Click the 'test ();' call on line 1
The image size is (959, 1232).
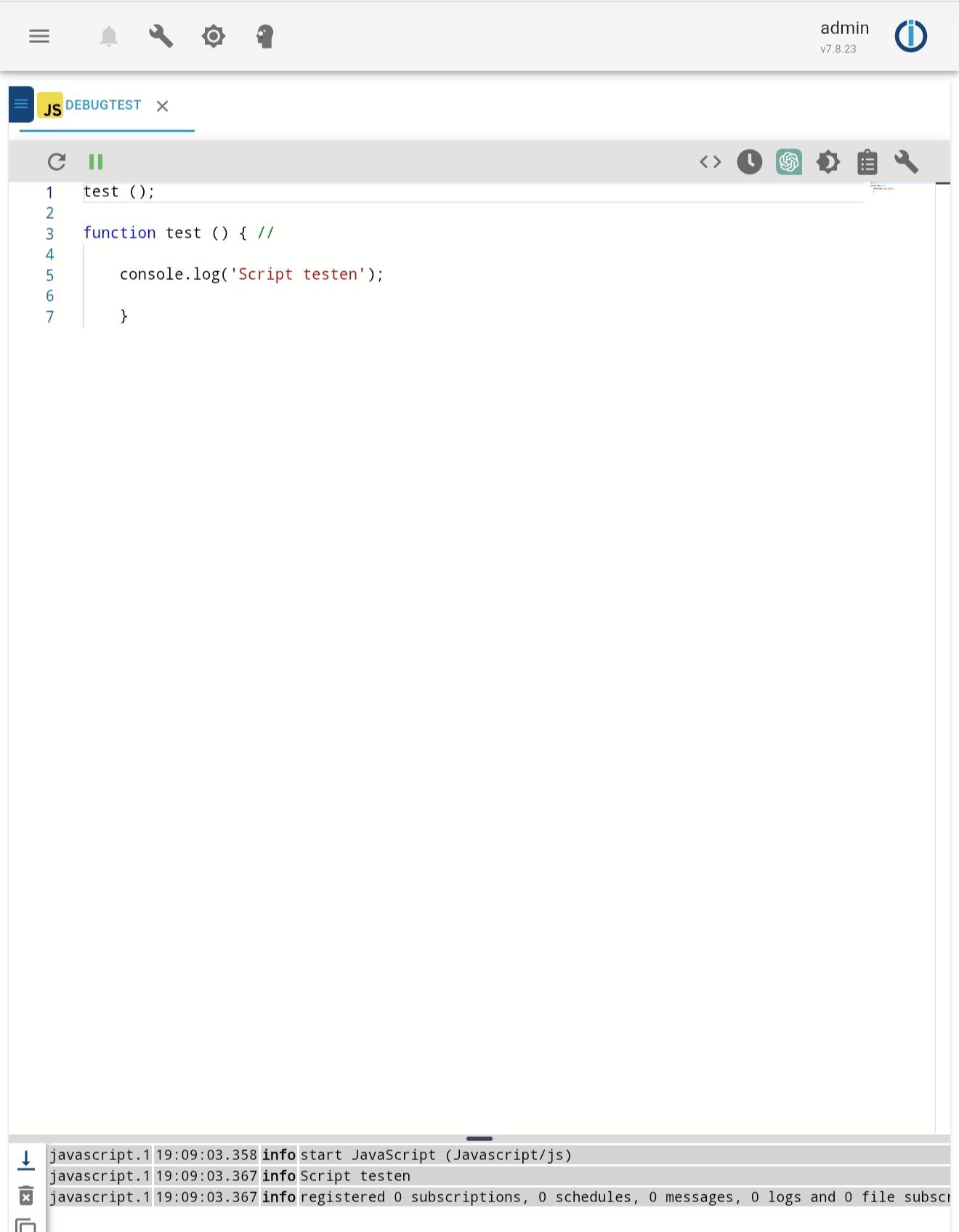click(x=119, y=192)
